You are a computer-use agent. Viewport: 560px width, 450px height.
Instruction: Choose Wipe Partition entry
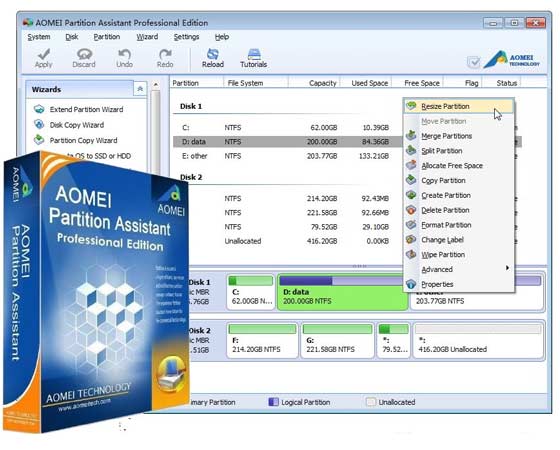click(459, 255)
